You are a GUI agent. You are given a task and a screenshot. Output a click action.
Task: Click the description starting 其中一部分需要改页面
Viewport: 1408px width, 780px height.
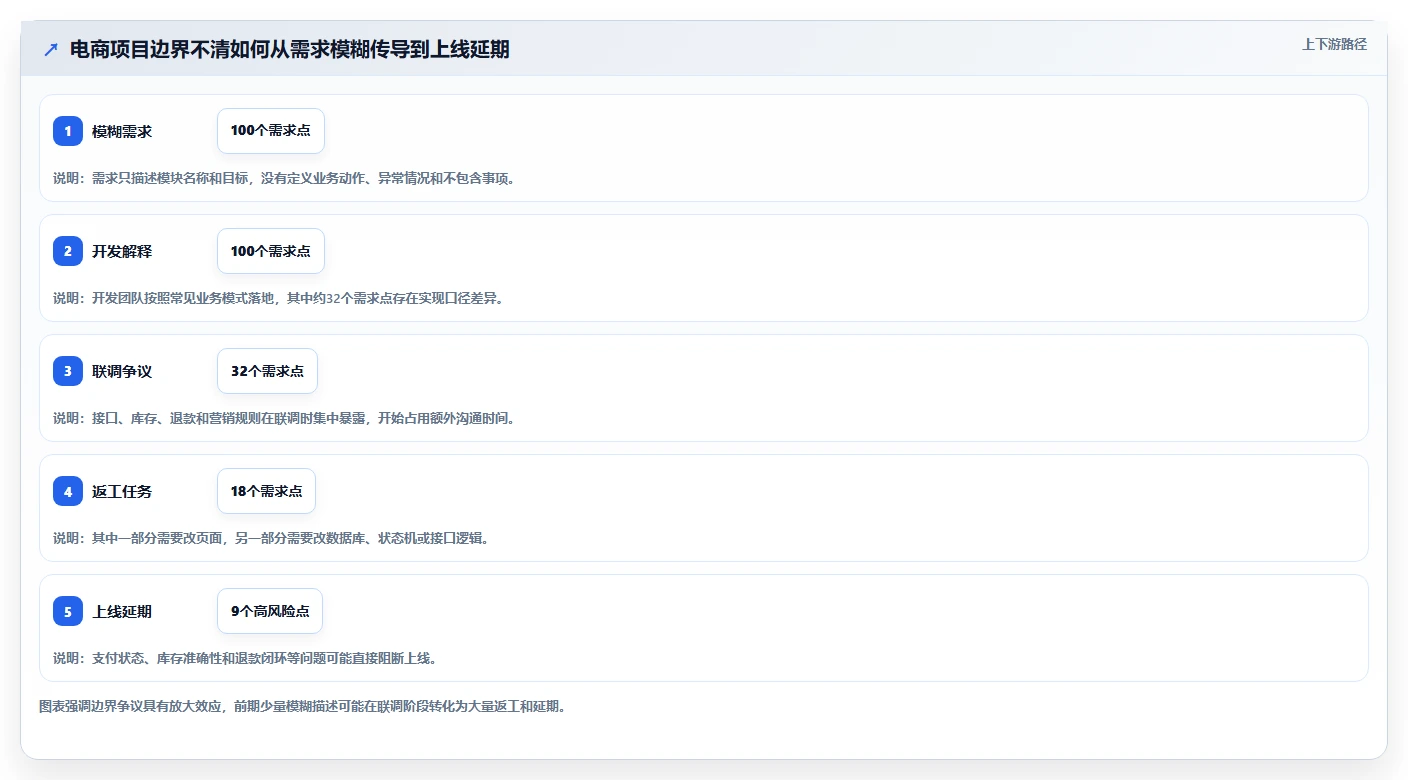coord(271,538)
